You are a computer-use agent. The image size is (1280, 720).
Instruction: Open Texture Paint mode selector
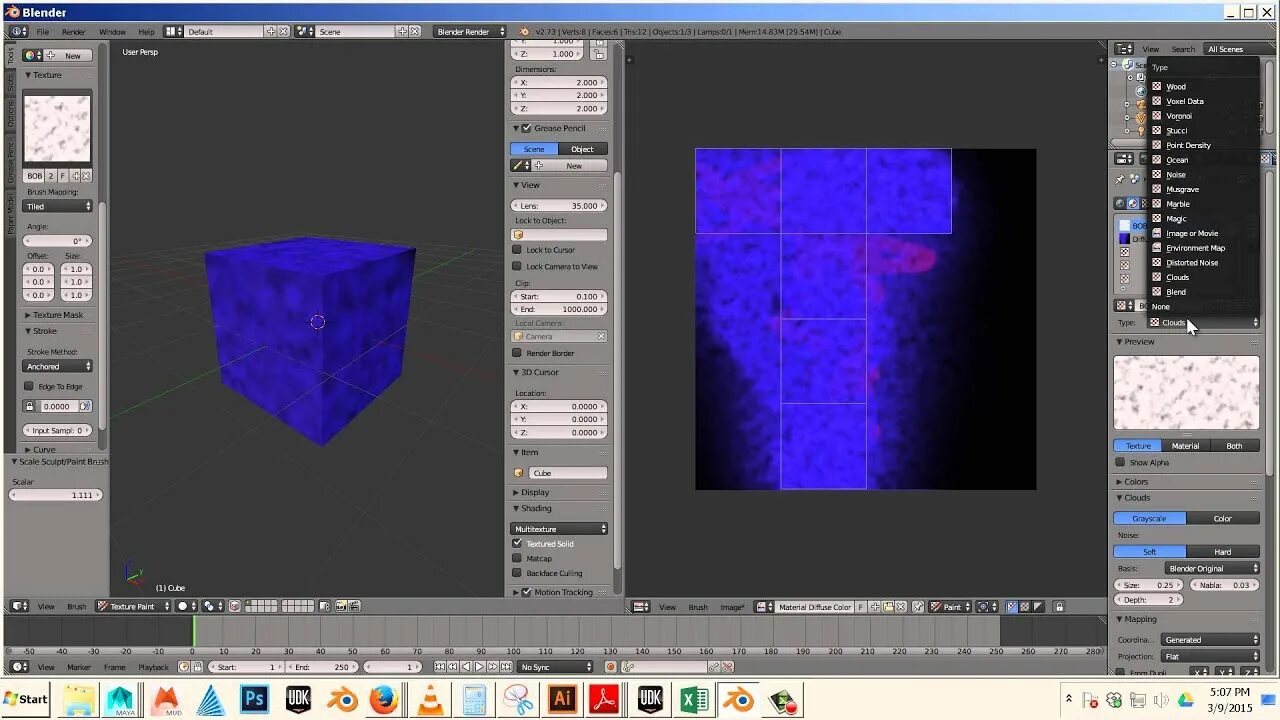tap(132, 606)
